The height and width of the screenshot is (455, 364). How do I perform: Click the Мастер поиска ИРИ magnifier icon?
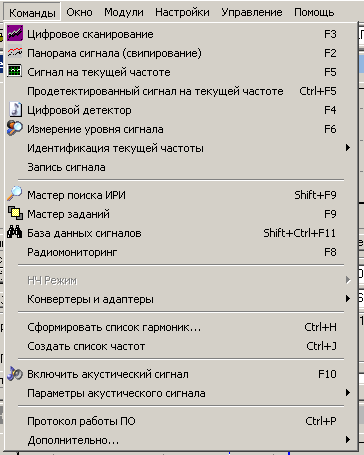click(15, 194)
